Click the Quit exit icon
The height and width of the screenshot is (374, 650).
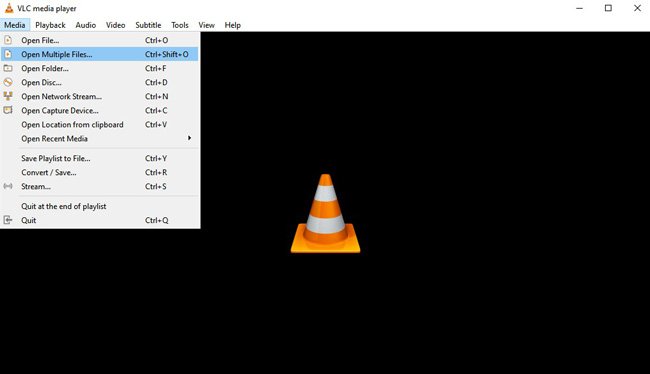click(x=8, y=220)
